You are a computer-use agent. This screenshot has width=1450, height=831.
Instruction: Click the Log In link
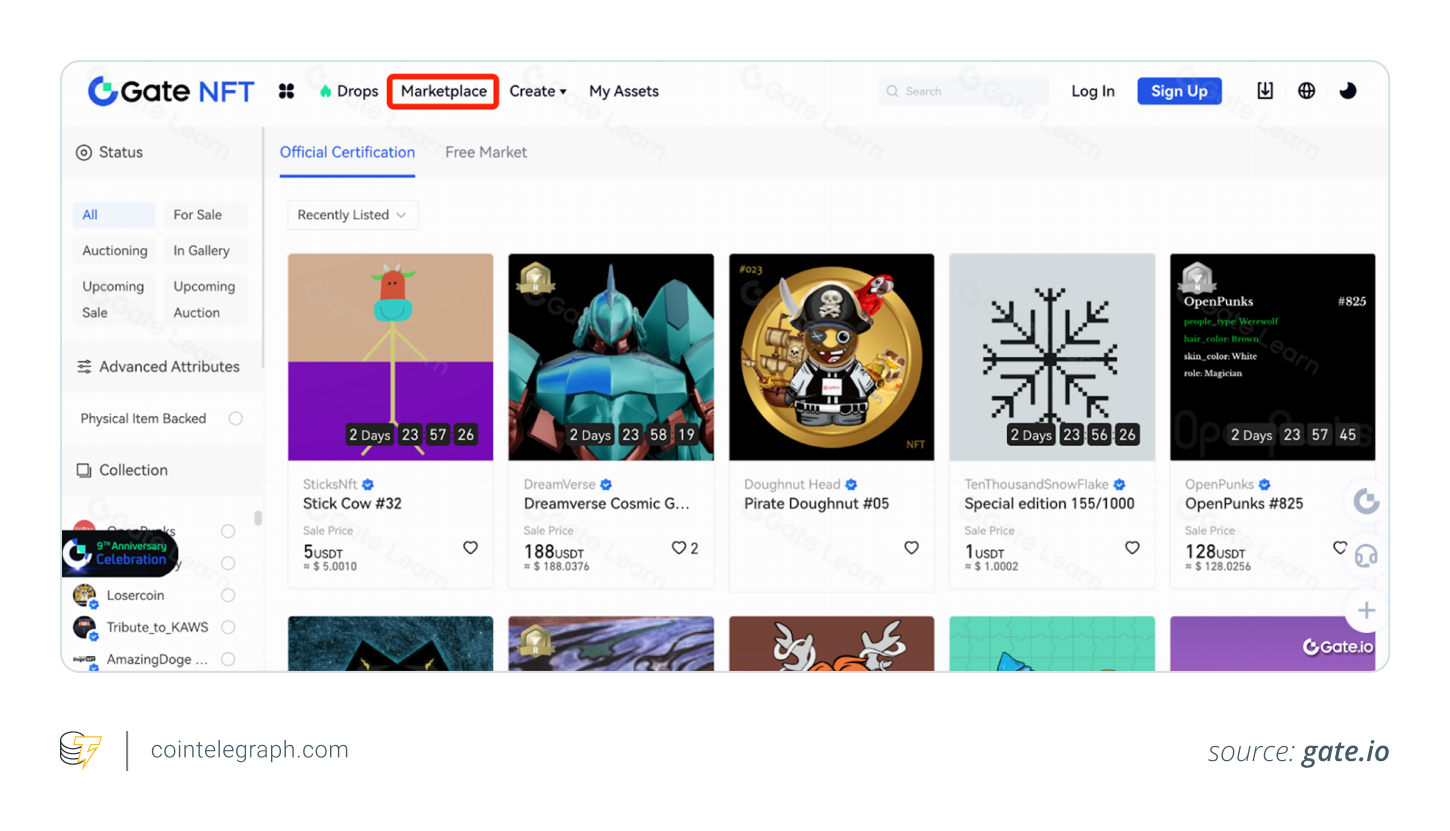point(1093,91)
